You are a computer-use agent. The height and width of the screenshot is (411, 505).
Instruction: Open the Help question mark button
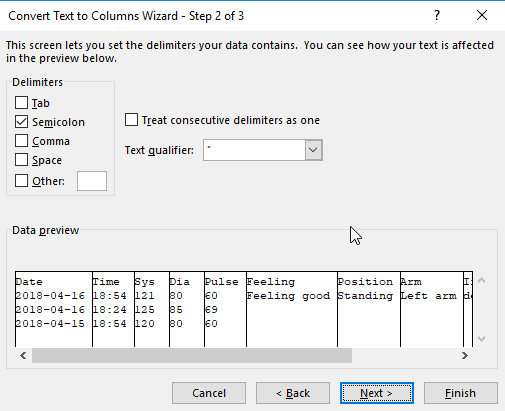437,16
